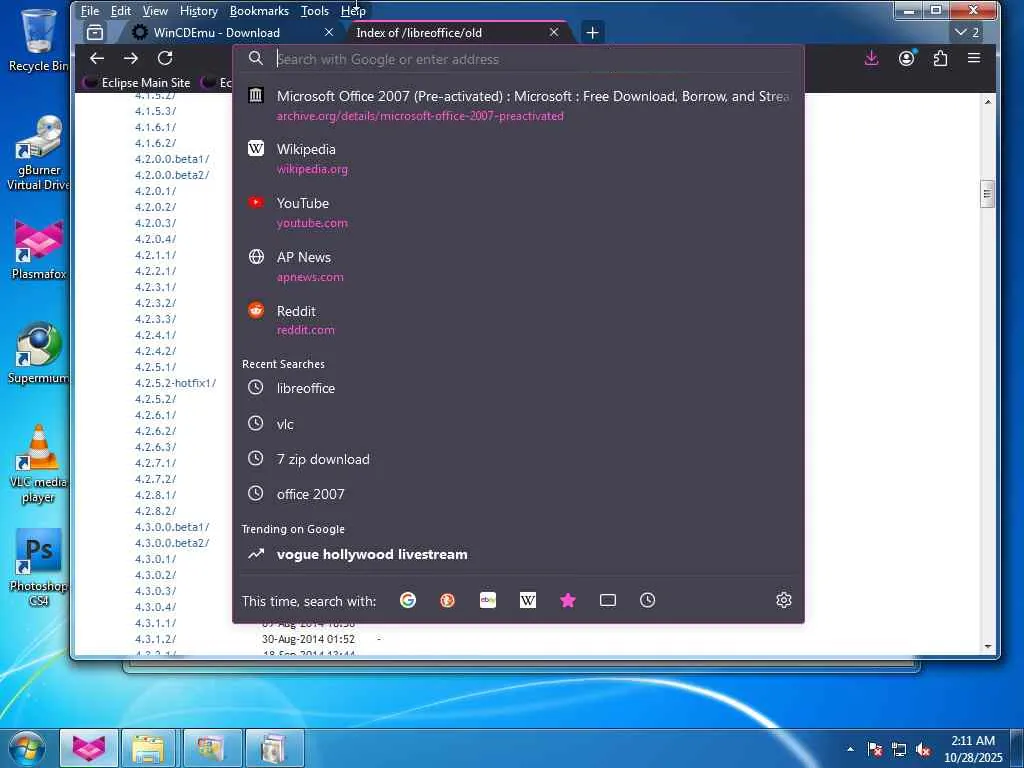The height and width of the screenshot is (768, 1024).
Task: Open the extensions puzzle icon
Action: (940, 58)
